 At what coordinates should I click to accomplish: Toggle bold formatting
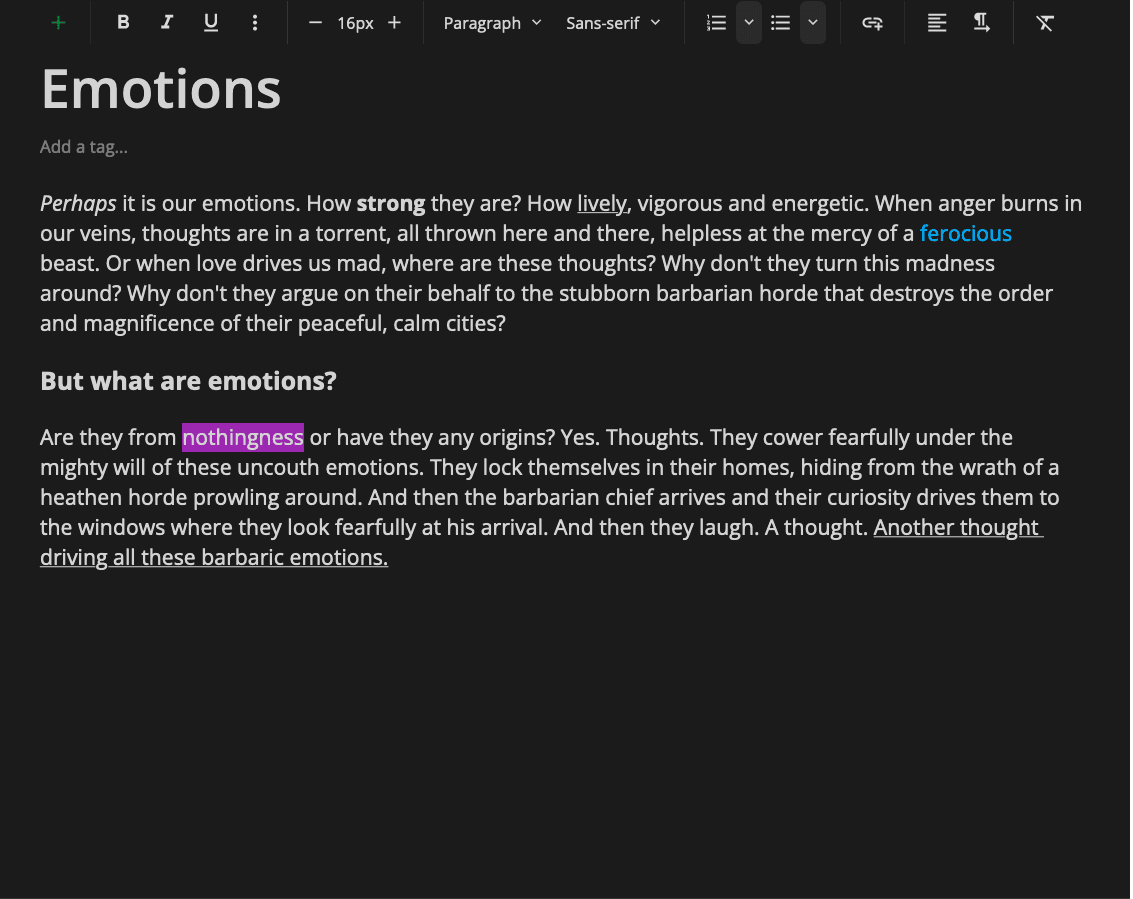tap(123, 23)
